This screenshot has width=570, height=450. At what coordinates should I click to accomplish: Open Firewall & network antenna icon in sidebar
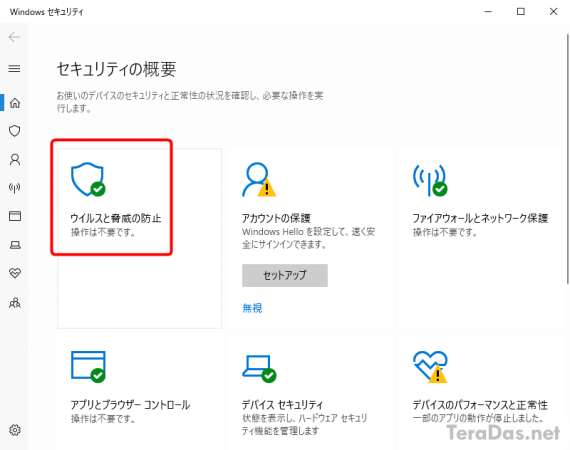[15, 188]
